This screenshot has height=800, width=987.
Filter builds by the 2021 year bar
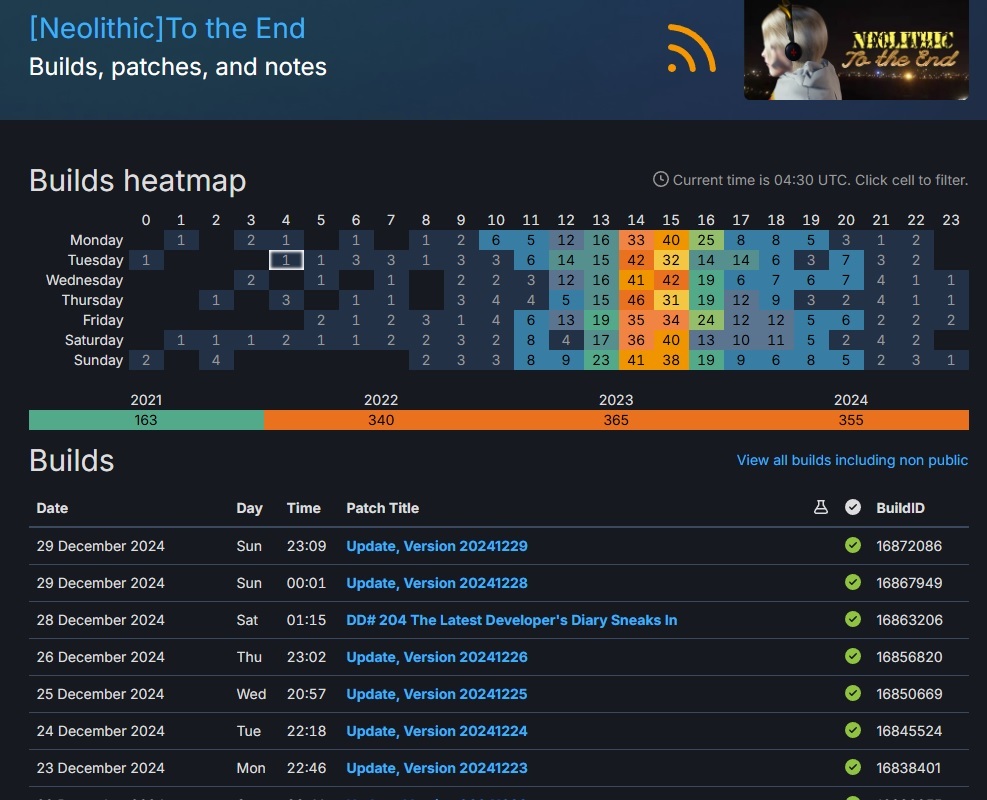point(146,420)
